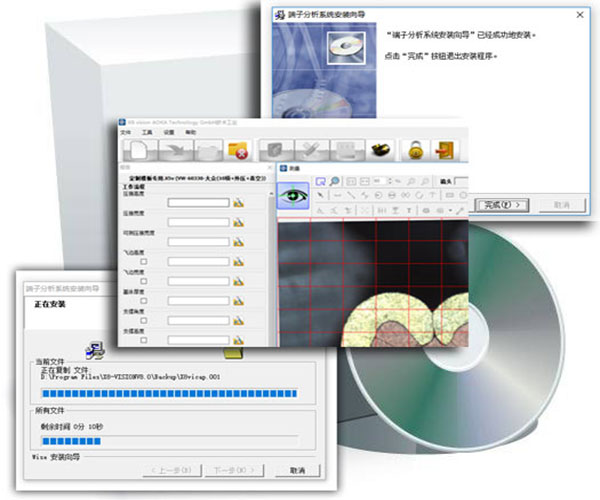The width and height of the screenshot is (600, 500).
Task: Click the greyed 下一步(N) button
Action: [234, 470]
